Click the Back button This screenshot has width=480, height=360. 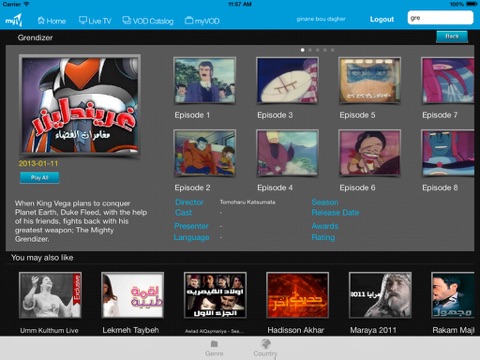coord(452,36)
